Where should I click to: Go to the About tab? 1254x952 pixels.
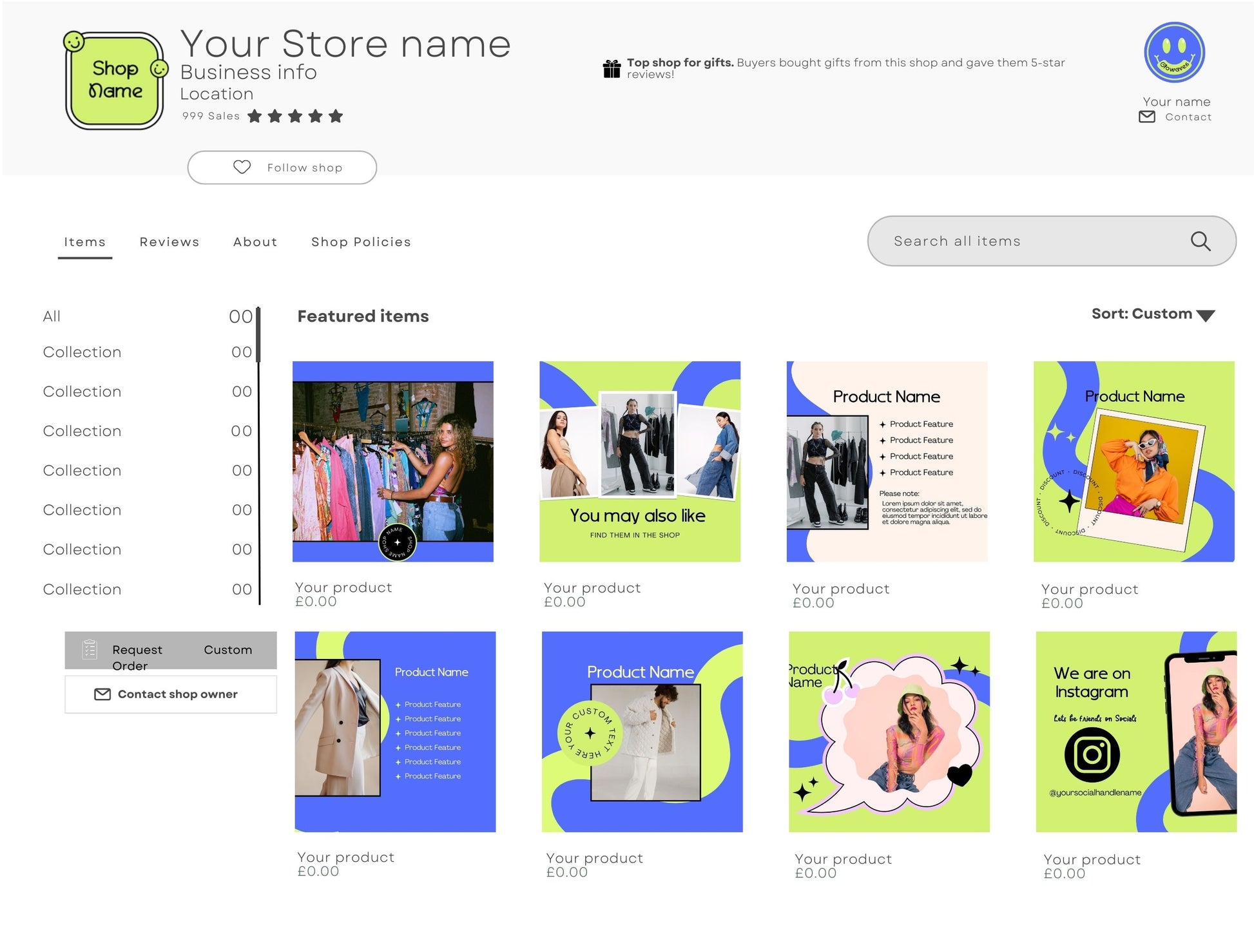(x=255, y=242)
